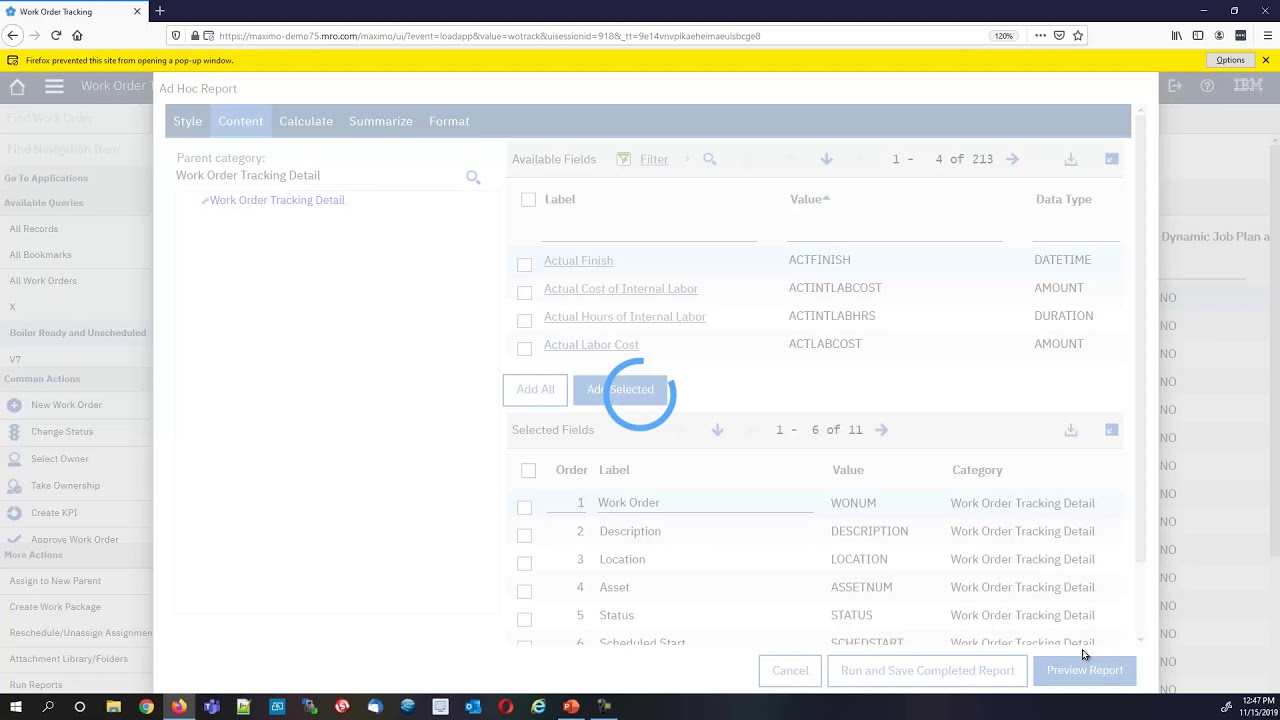This screenshot has height=720, width=1280.
Task: Click the Label filter field in Available Fields
Action: pos(648,231)
